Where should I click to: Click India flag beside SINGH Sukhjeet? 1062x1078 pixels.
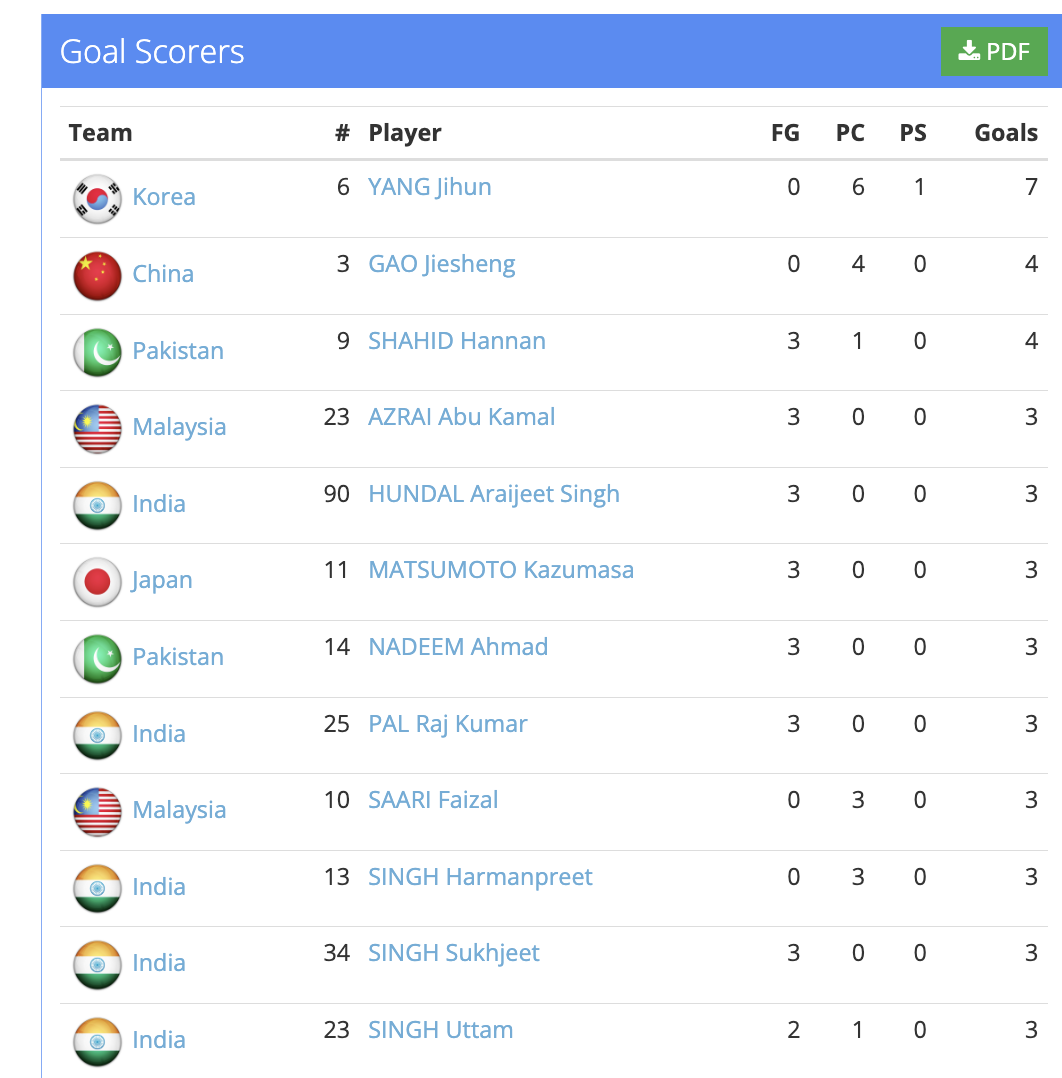pos(97,964)
